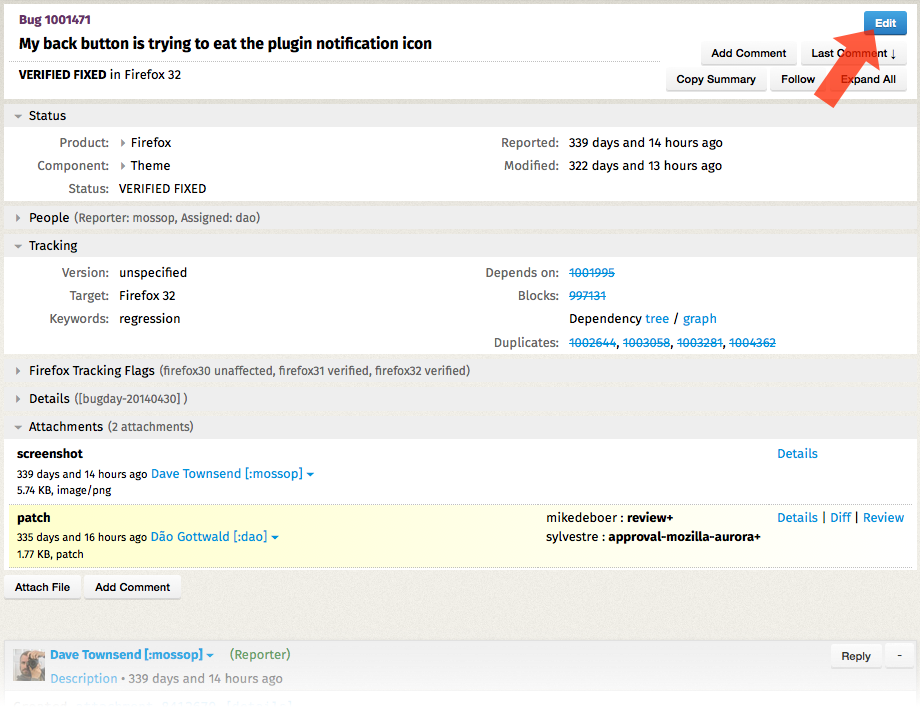Click Copy Summary button
Viewport: 920px width, 708px height.
tap(716, 79)
